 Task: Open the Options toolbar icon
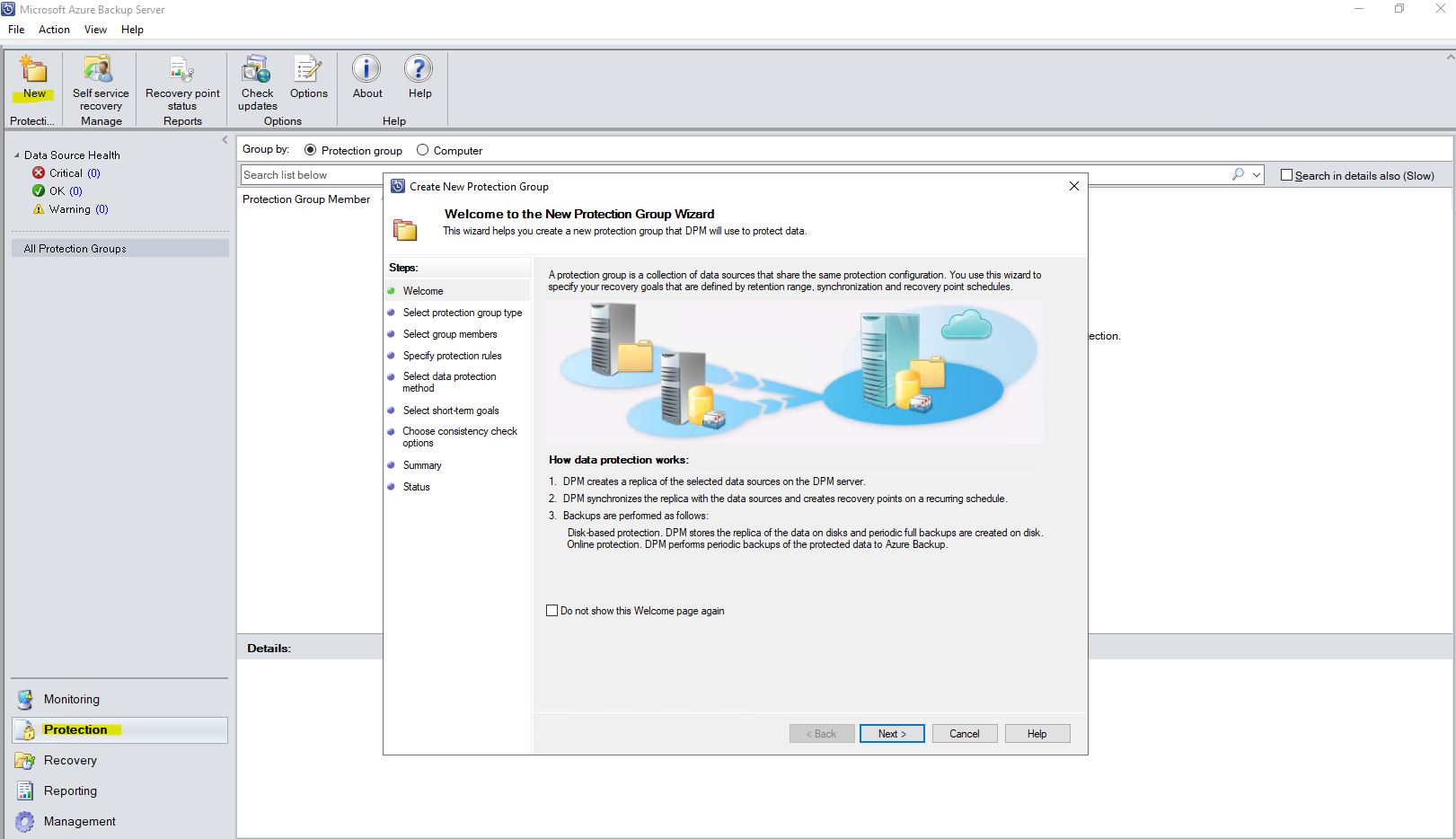click(x=308, y=69)
